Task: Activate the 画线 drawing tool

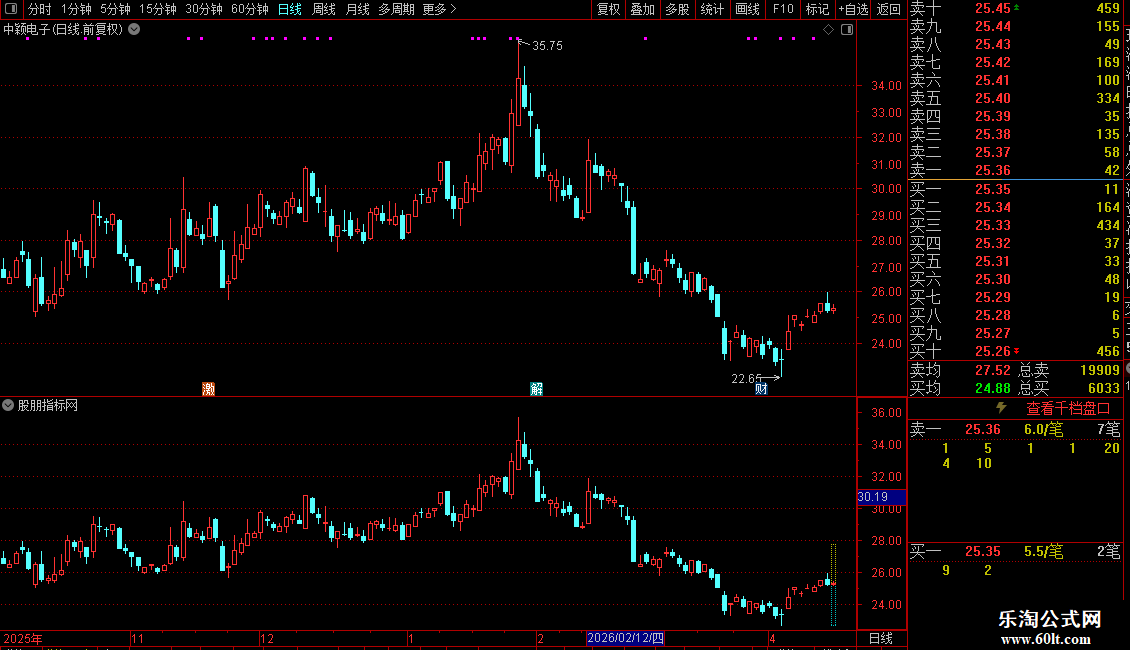Action: click(747, 9)
